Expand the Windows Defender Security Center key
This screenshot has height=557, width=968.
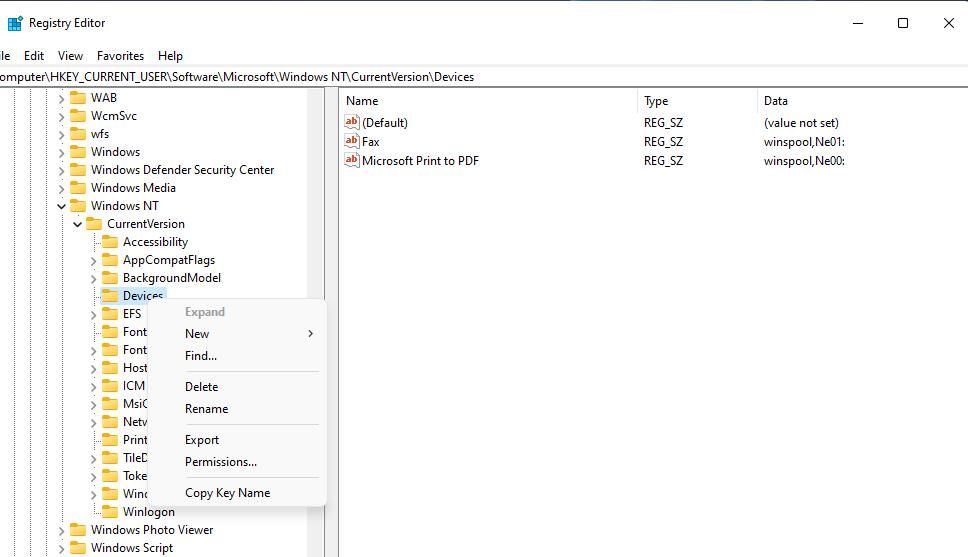click(x=61, y=170)
